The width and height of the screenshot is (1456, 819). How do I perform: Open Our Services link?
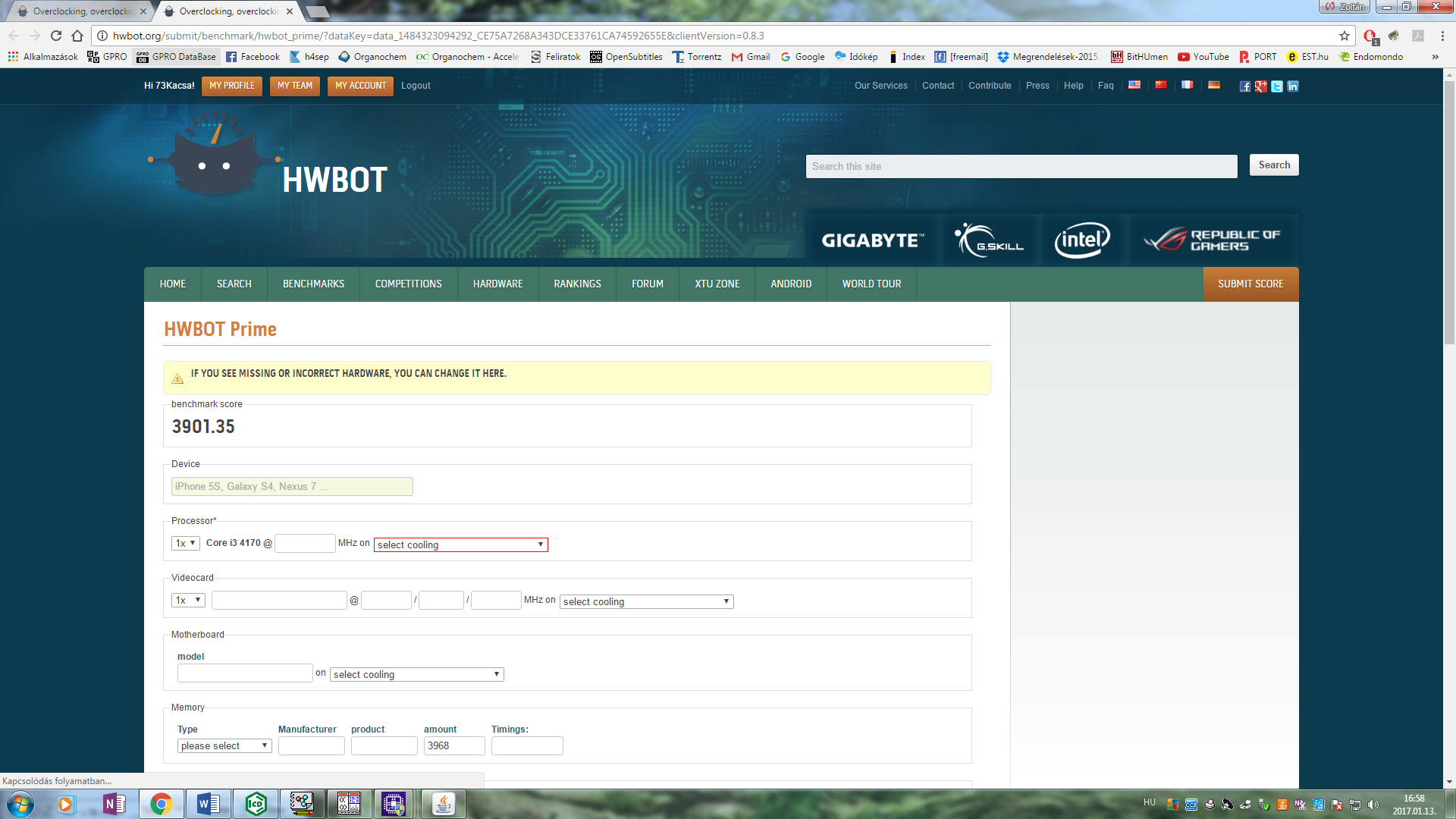coord(880,86)
